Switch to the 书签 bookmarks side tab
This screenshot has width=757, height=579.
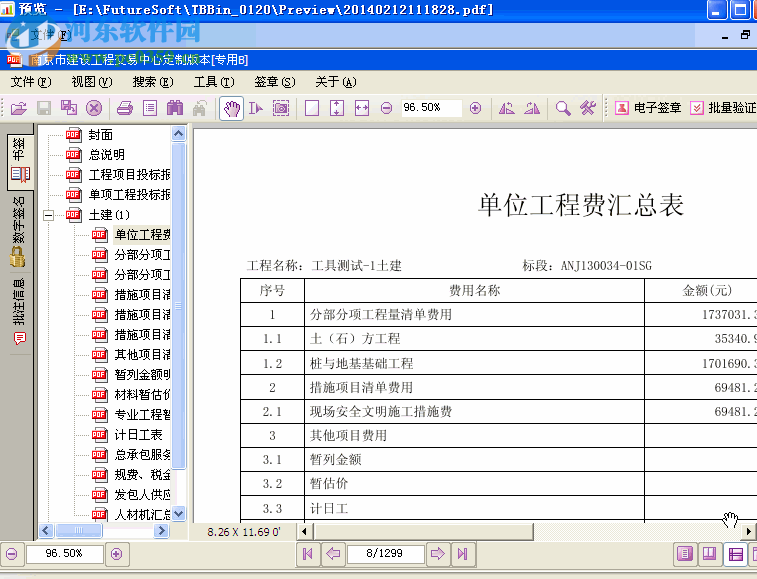(20, 161)
